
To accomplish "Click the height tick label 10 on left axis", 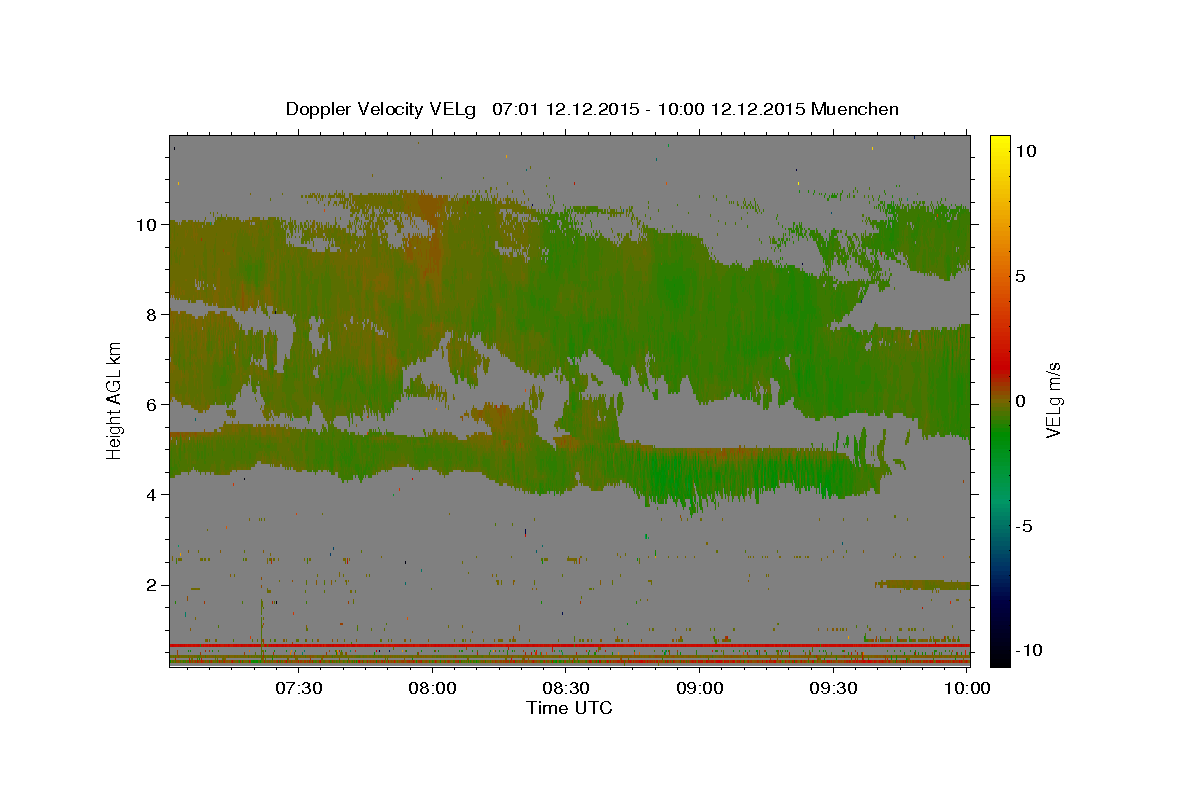I will 149,224.
